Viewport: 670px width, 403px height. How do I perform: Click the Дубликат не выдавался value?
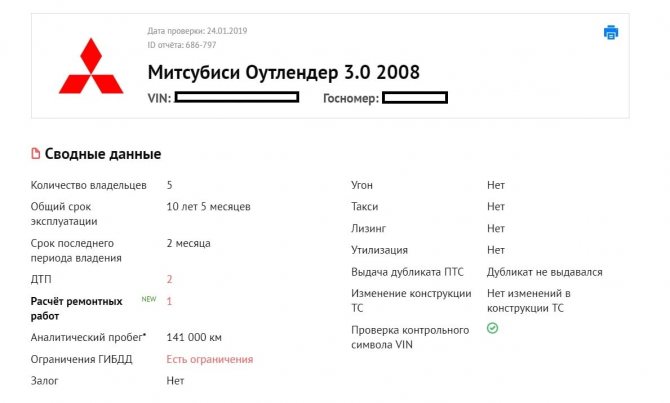(544, 272)
